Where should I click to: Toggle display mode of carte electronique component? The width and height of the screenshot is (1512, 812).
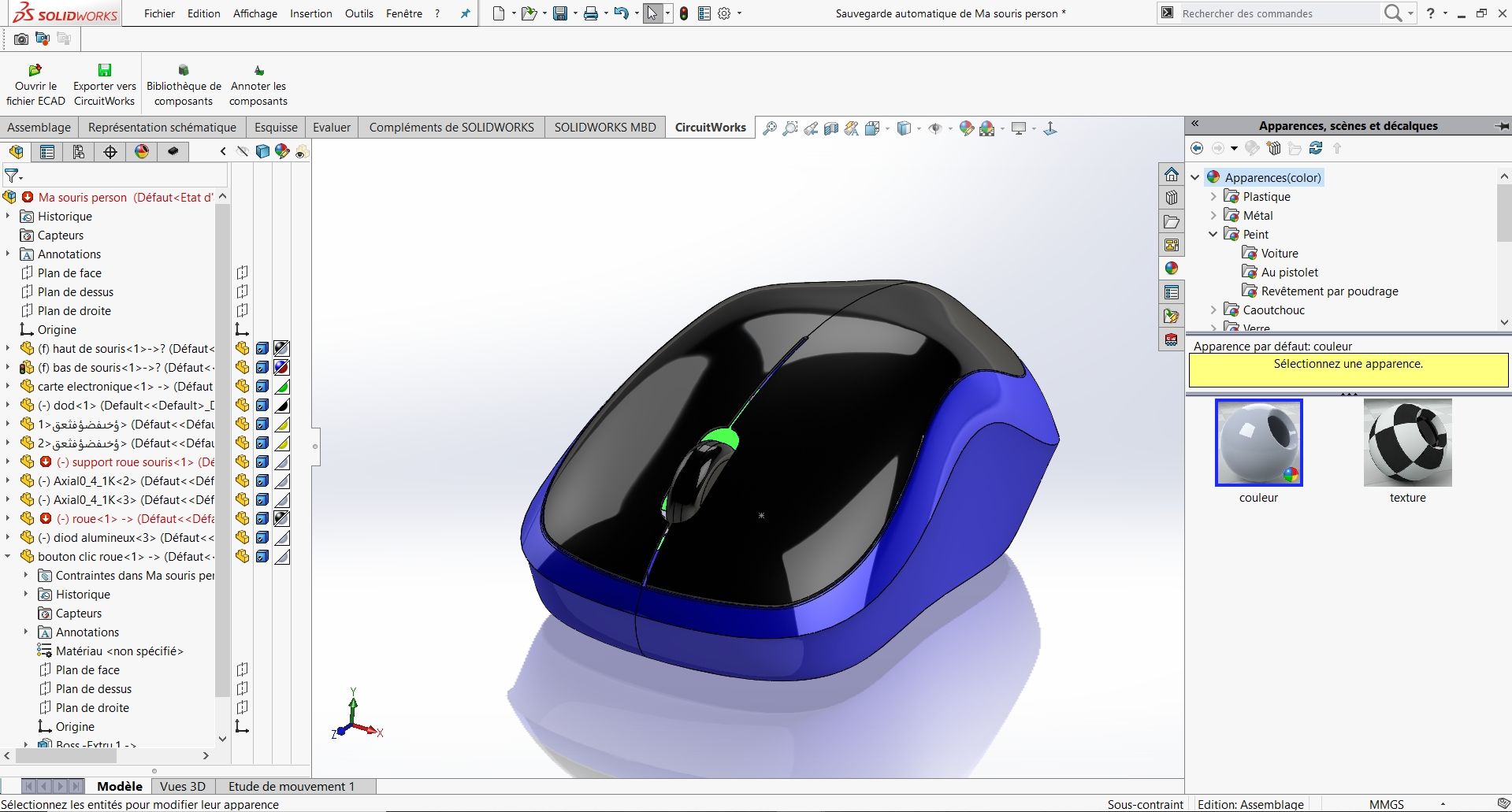[x=262, y=386]
